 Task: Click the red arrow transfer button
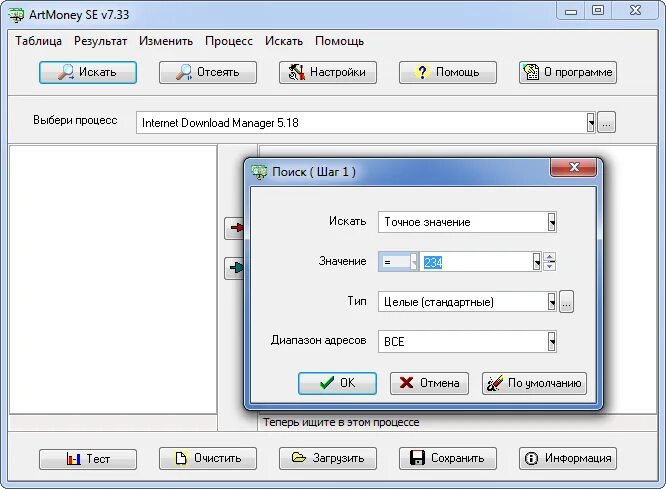234,228
